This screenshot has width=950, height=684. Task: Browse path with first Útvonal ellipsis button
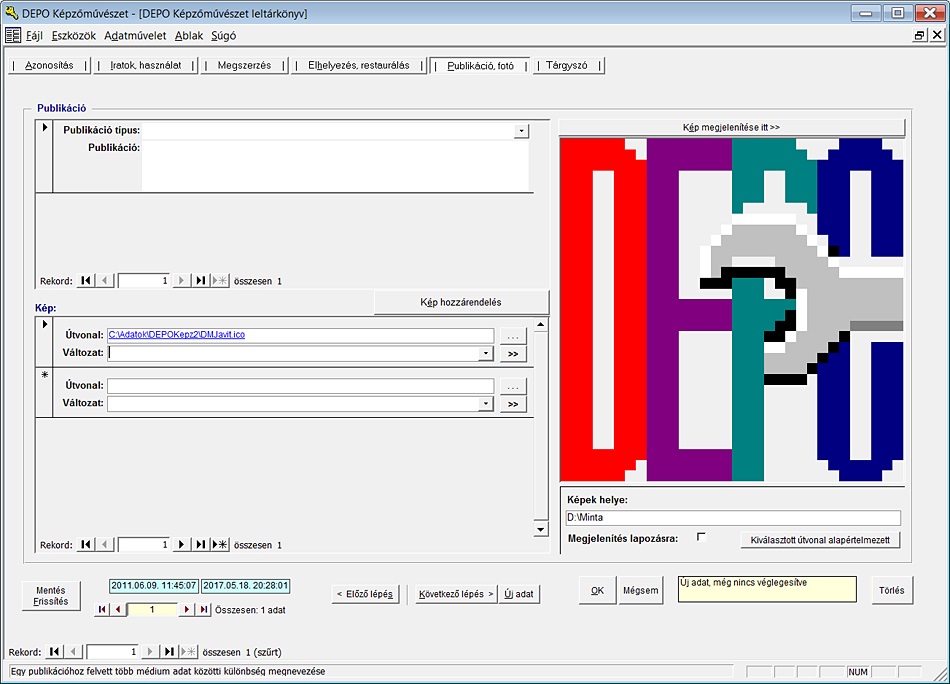tap(512, 336)
